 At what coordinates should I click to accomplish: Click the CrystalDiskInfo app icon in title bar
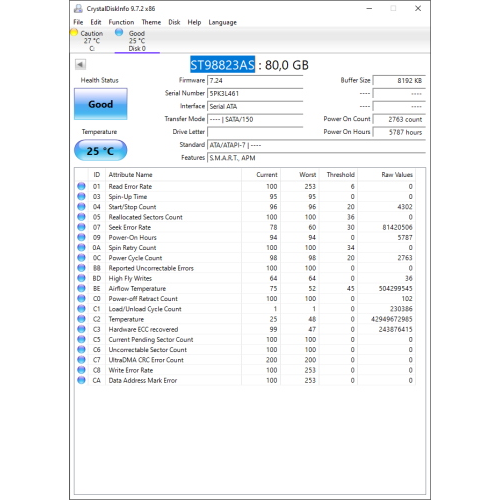[x=78, y=9]
